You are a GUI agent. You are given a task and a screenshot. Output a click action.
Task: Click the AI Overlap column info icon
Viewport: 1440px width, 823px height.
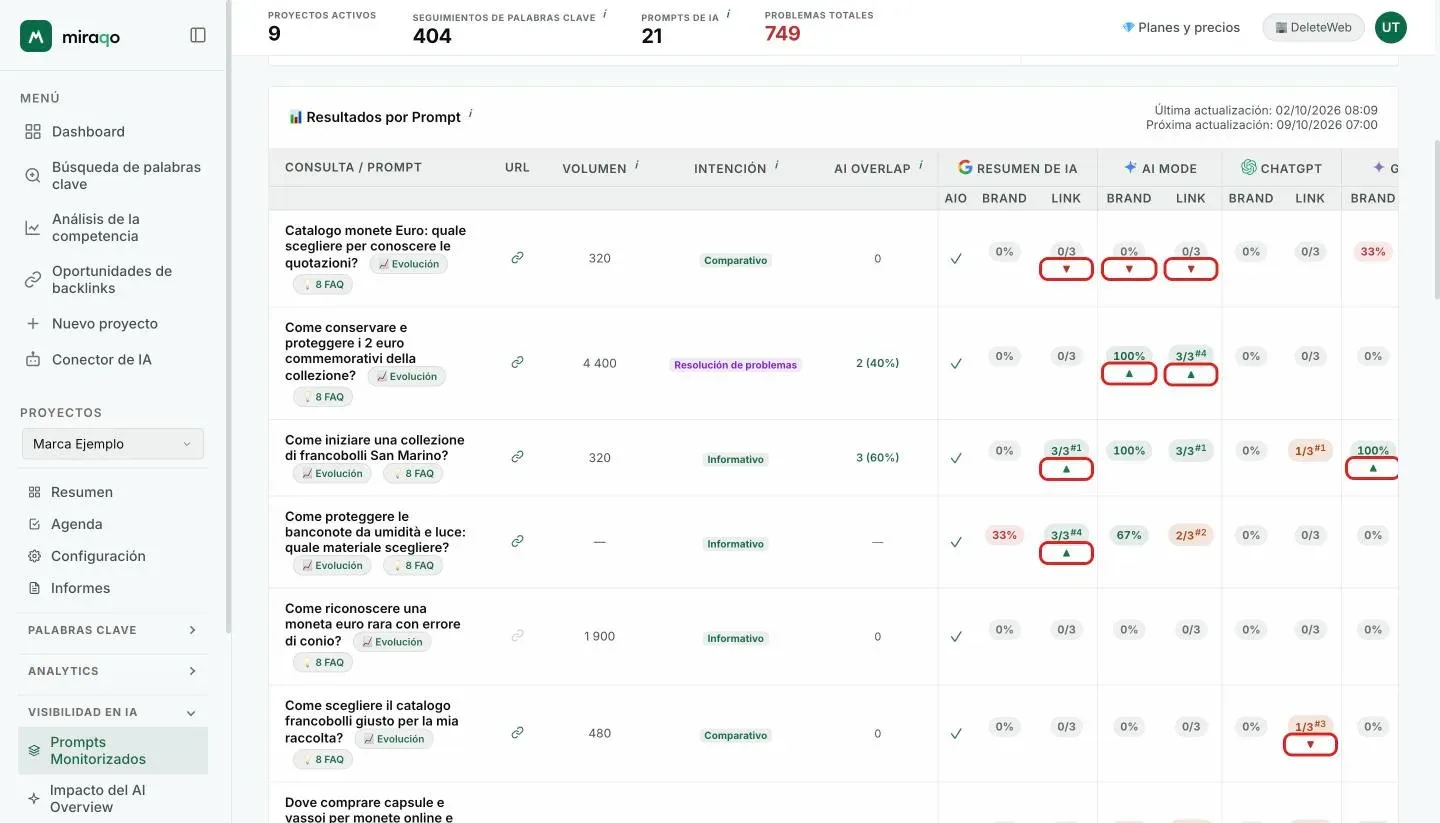(920, 165)
